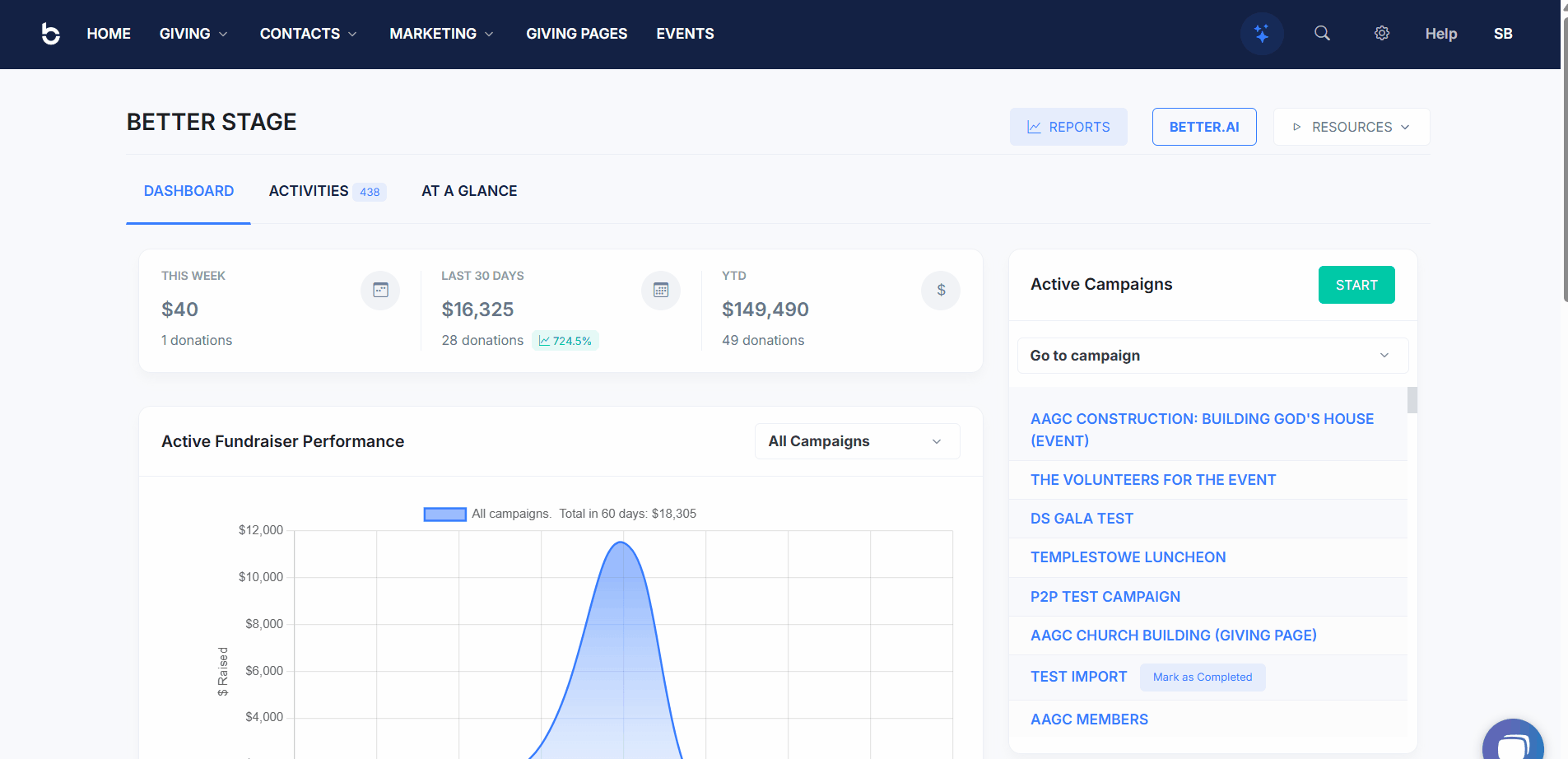Screen dimensions: 1568x759
Task: Open the SB user profile menu
Action: [1503, 34]
